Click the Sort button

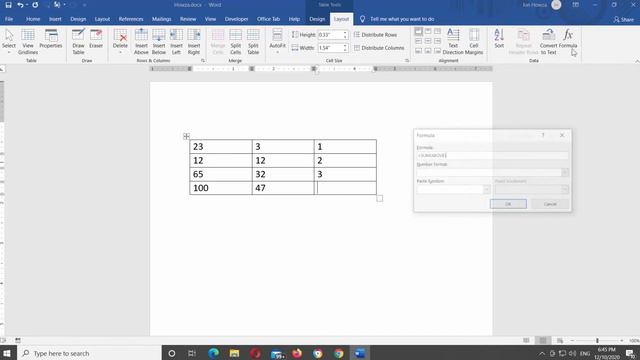pyautogui.click(x=499, y=39)
